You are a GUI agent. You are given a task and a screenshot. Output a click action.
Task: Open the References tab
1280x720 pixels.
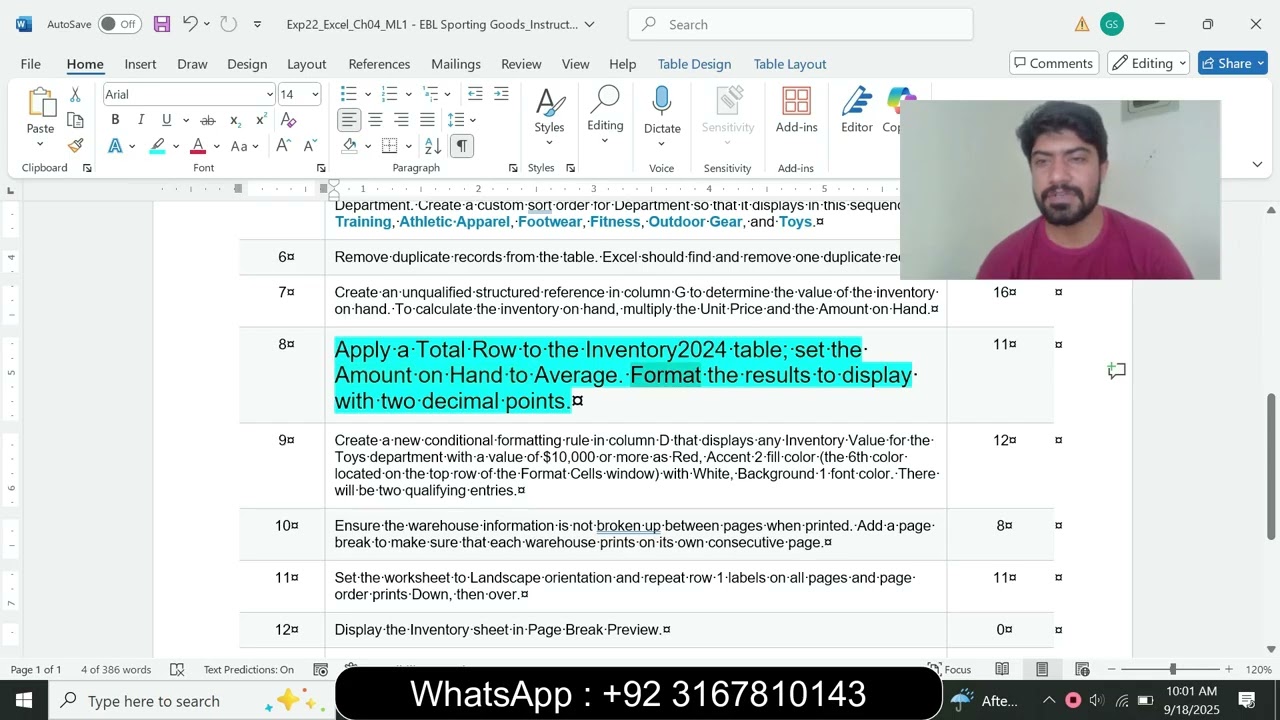tap(379, 63)
